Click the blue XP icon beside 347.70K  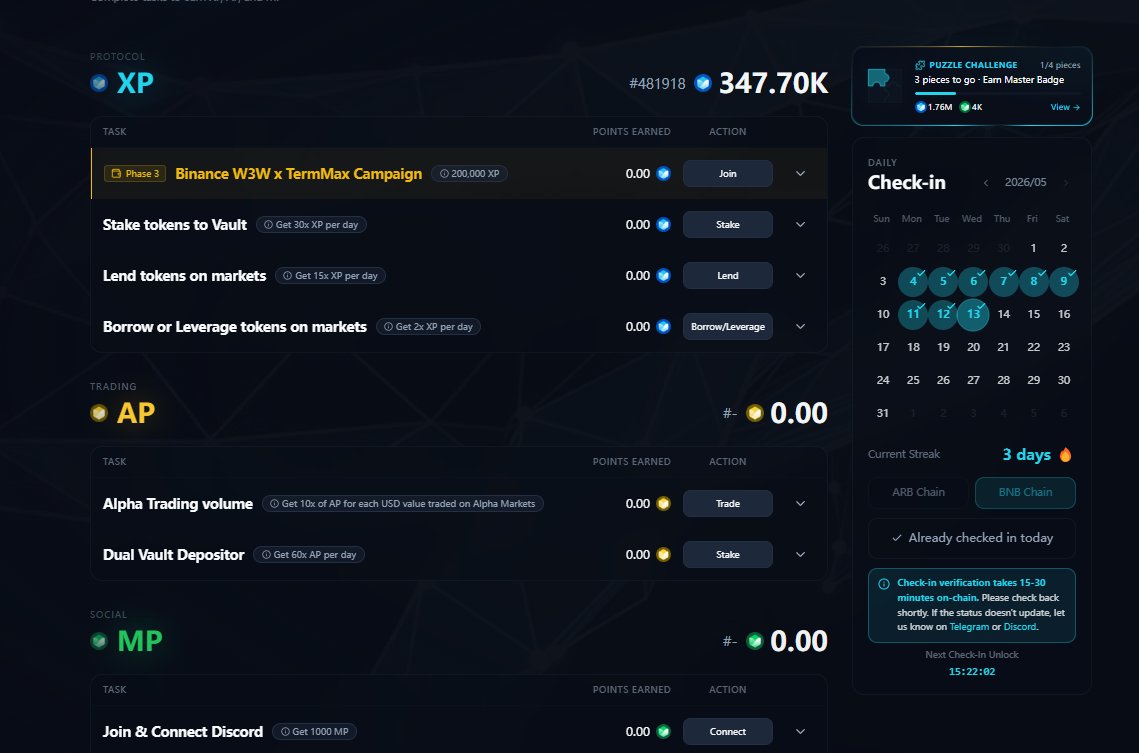pos(702,83)
